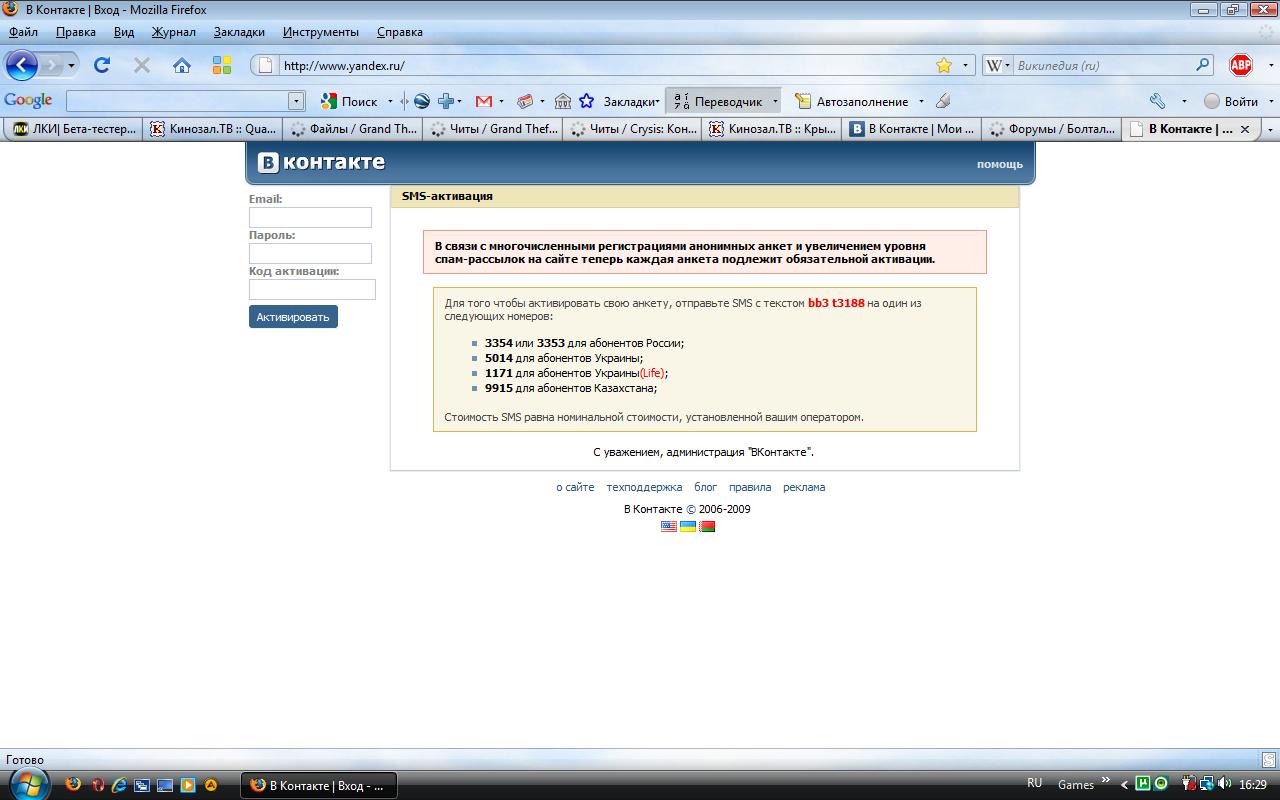Click the highlighter marker icon in Google Toolbar

coord(943,101)
